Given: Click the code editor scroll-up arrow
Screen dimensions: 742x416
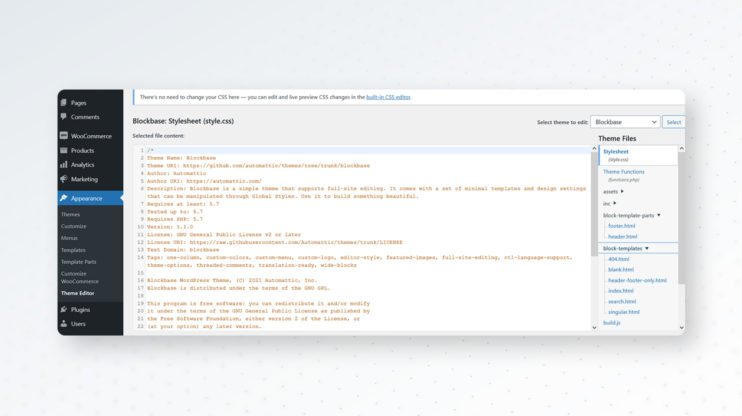Looking at the screenshot, I should (594, 149).
